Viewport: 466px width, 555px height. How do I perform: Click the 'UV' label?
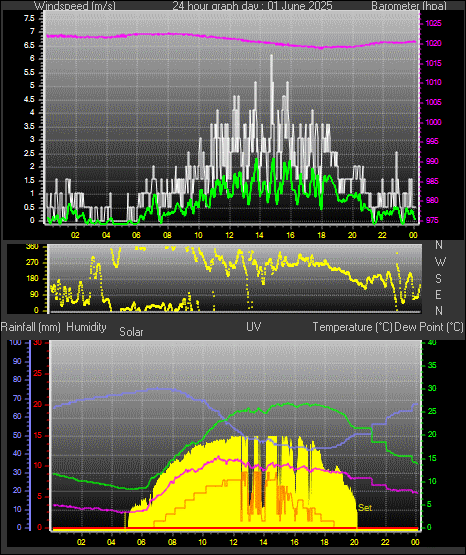(x=253, y=327)
